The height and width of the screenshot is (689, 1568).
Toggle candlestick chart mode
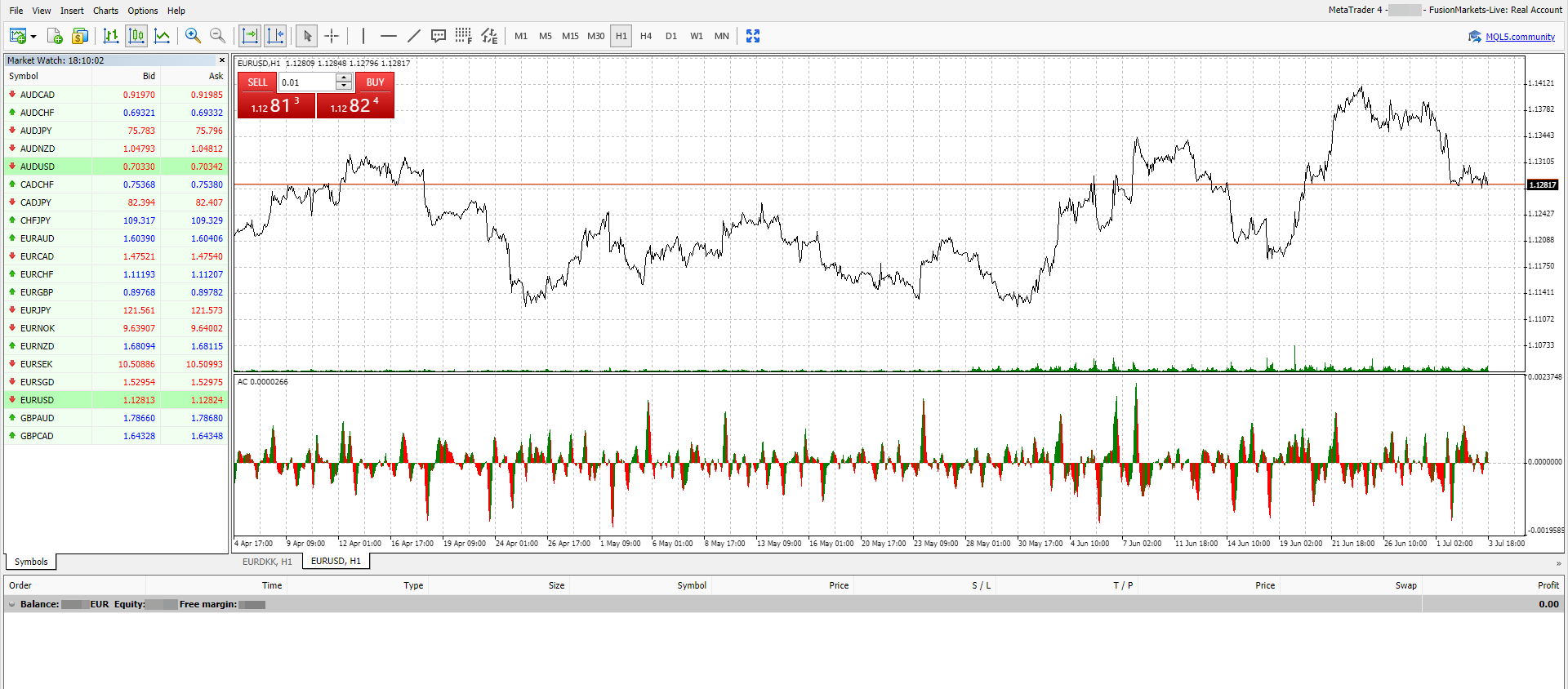(x=136, y=36)
